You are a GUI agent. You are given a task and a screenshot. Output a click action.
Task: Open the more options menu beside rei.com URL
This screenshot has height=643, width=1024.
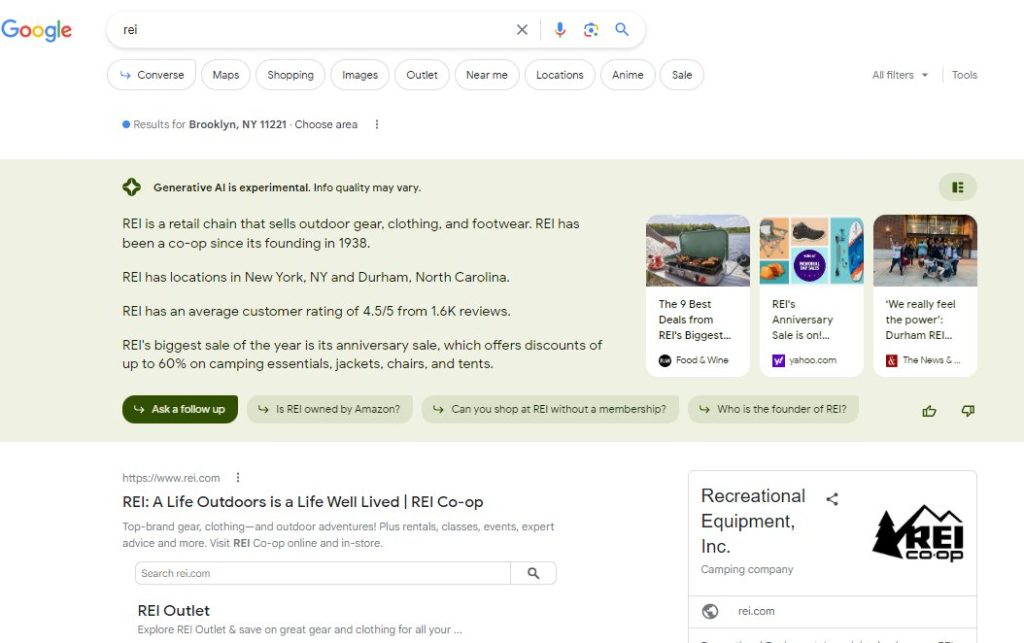coord(238,478)
